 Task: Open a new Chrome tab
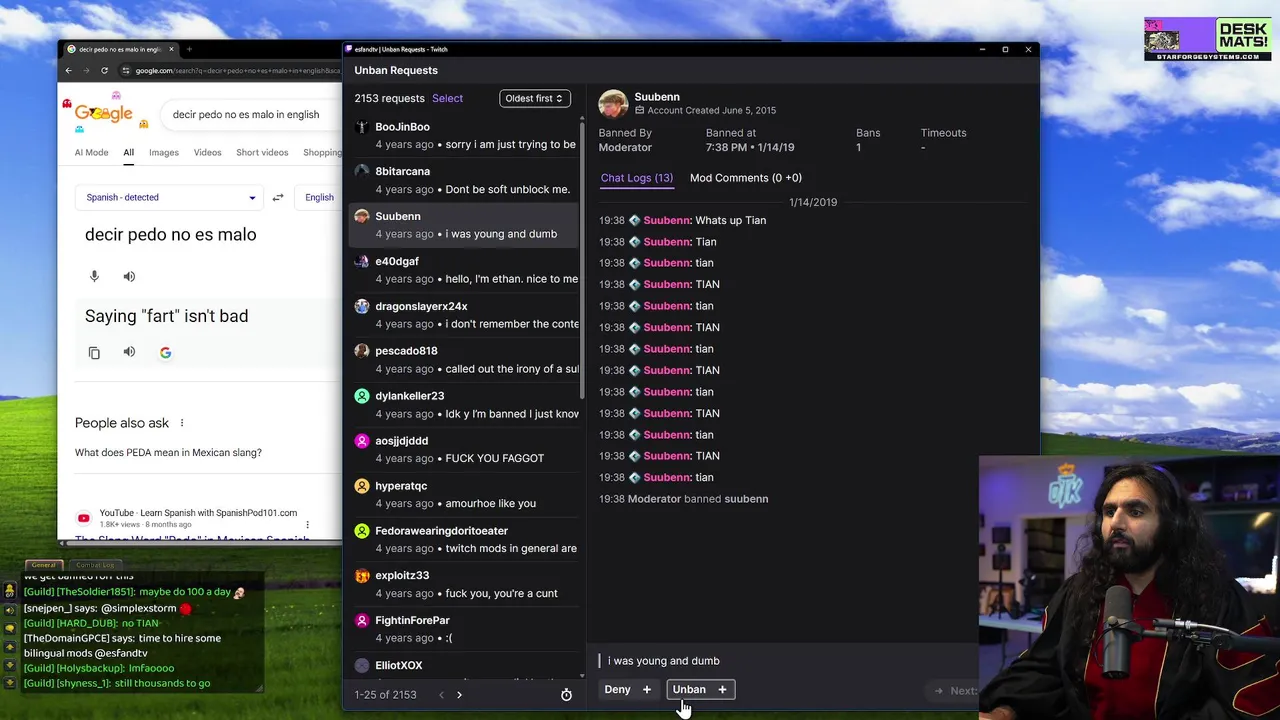[189, 49]
